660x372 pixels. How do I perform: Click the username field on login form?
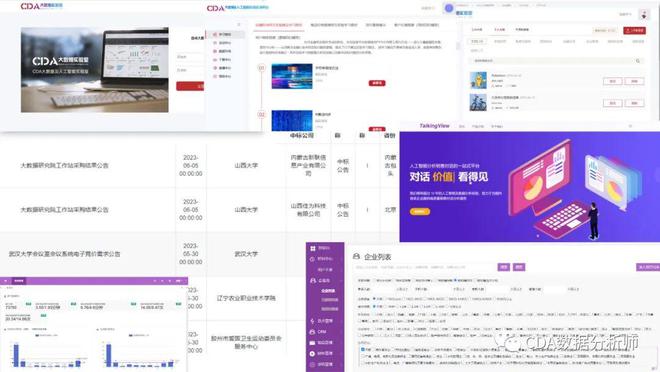point(190,56)
